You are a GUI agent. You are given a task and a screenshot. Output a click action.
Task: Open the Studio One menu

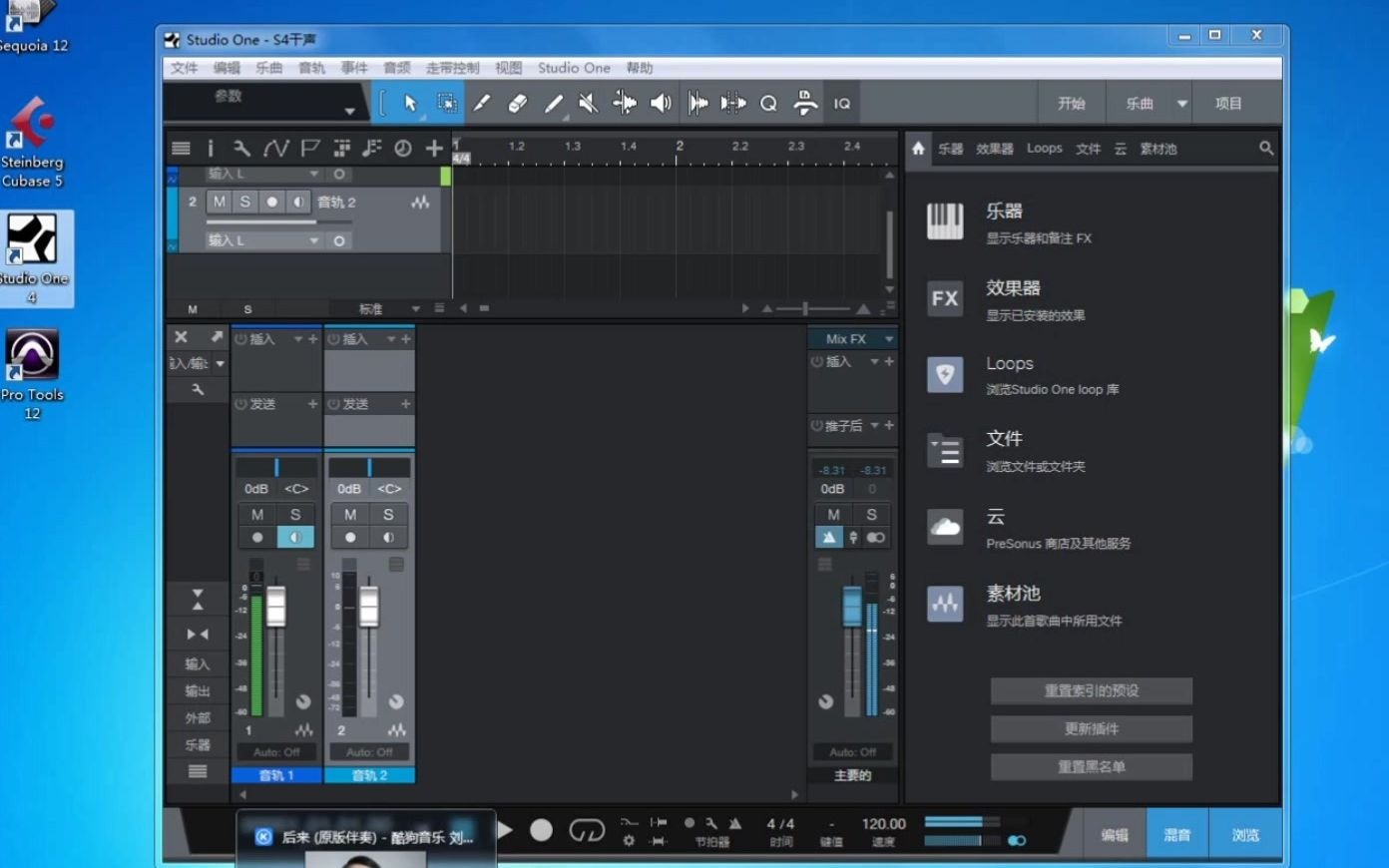(574, 68)
